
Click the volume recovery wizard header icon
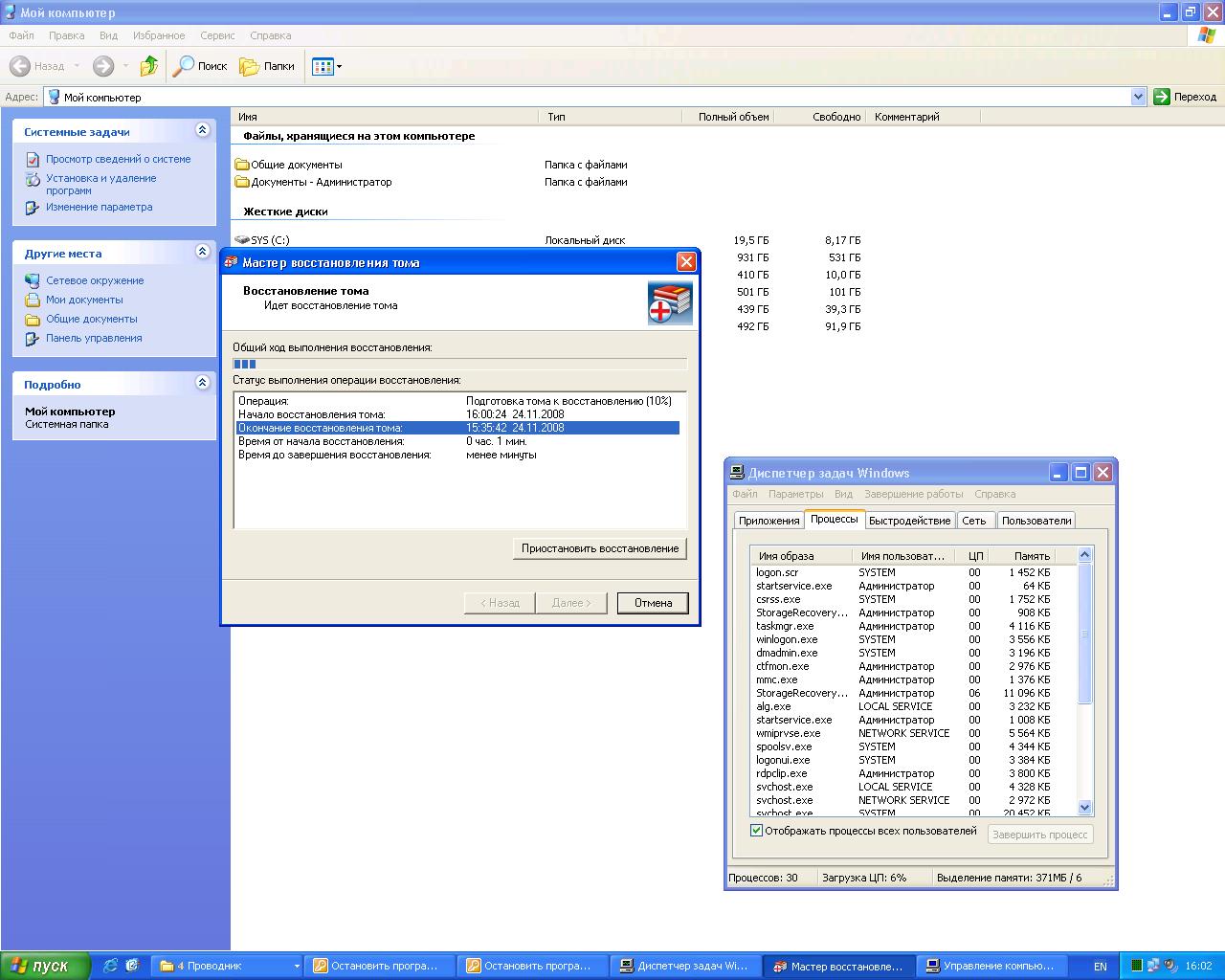(x=670, y=303)
